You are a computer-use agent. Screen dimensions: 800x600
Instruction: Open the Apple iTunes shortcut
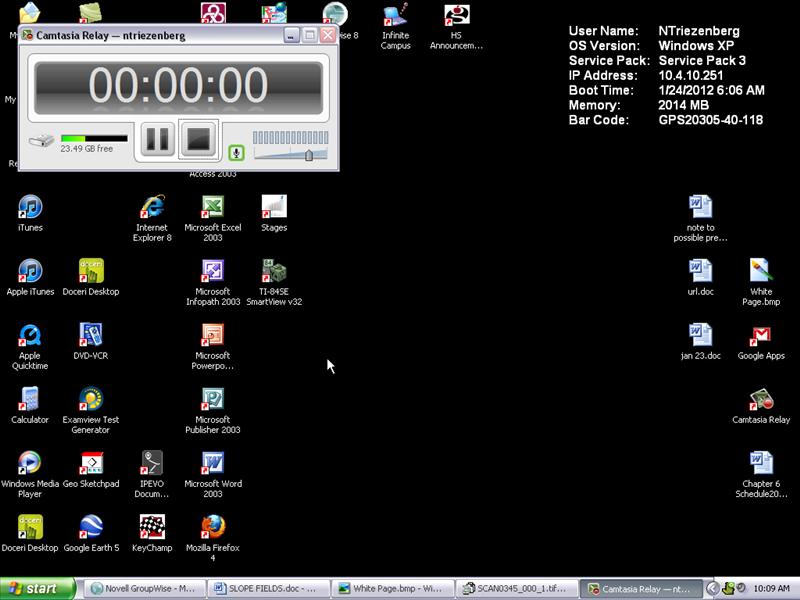[30, 277]
